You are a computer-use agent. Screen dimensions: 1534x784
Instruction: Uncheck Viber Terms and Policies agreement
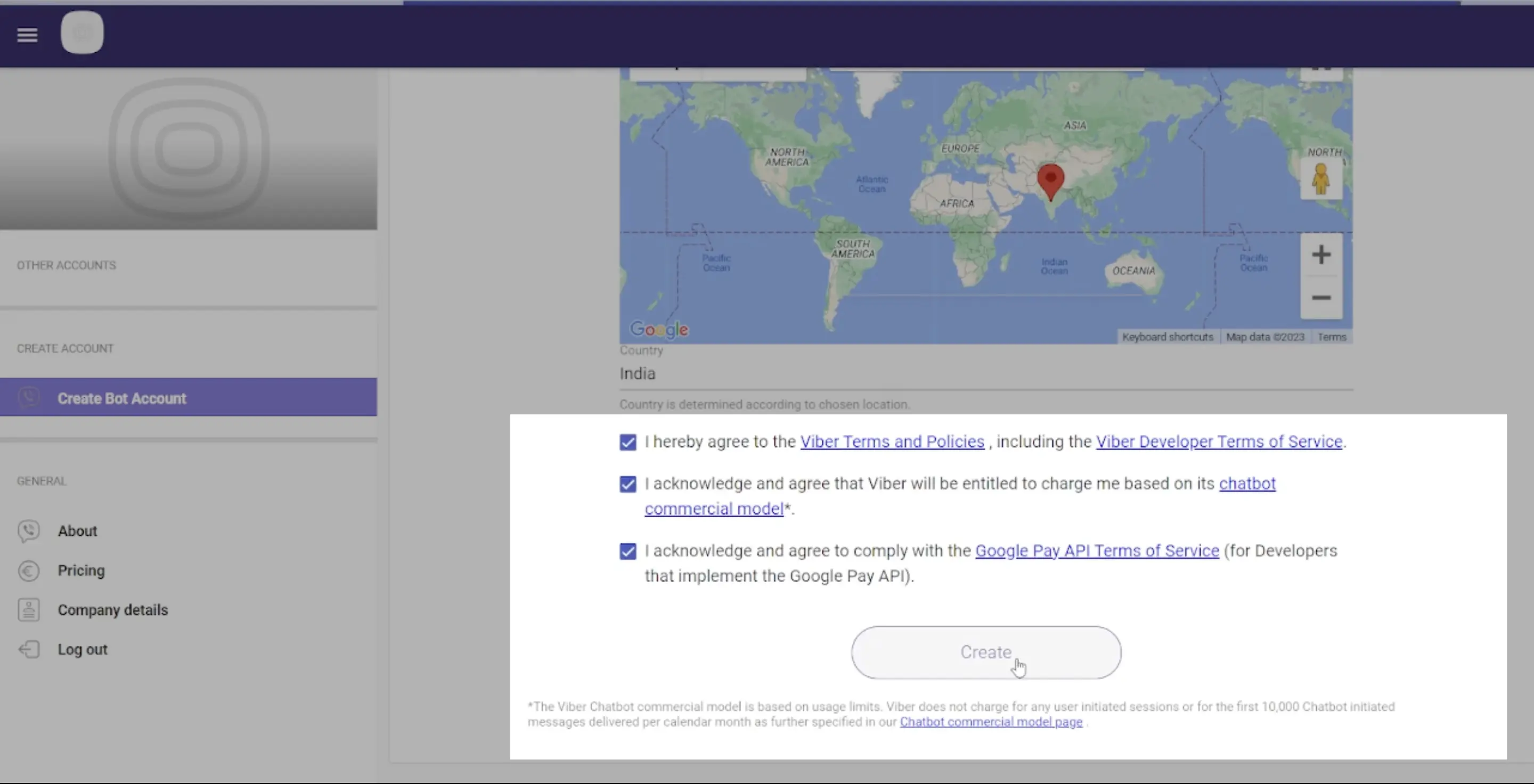click(x=627, y=442)
